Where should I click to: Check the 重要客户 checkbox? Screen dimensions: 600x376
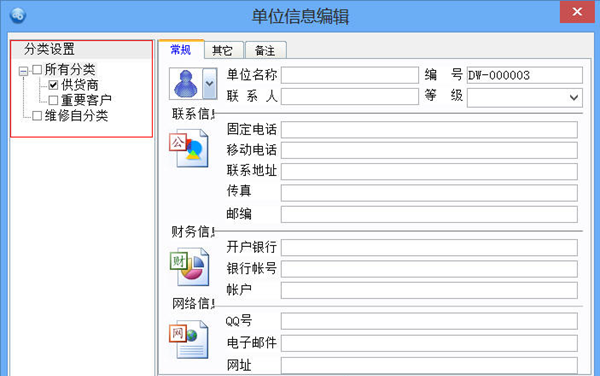[54, 100]
